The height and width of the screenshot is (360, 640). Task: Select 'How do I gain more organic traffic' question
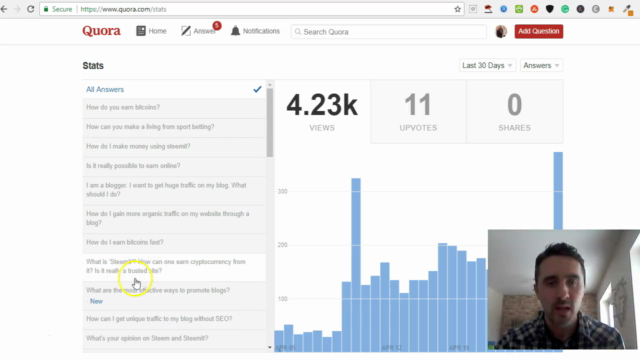(174, 218)
